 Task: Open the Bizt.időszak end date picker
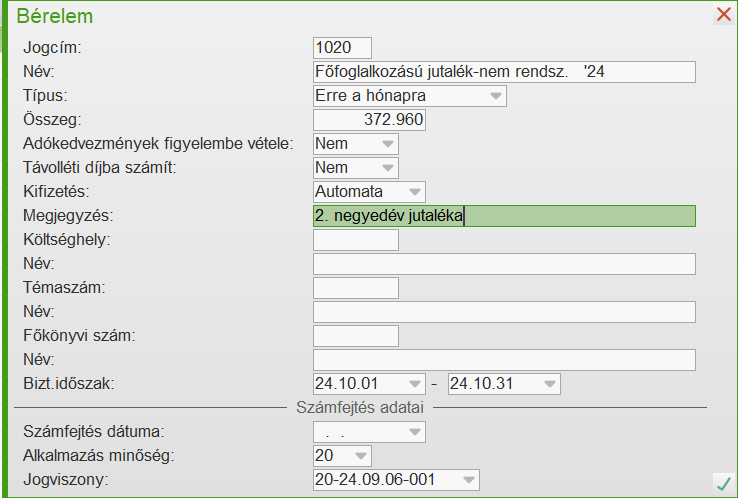549,384
